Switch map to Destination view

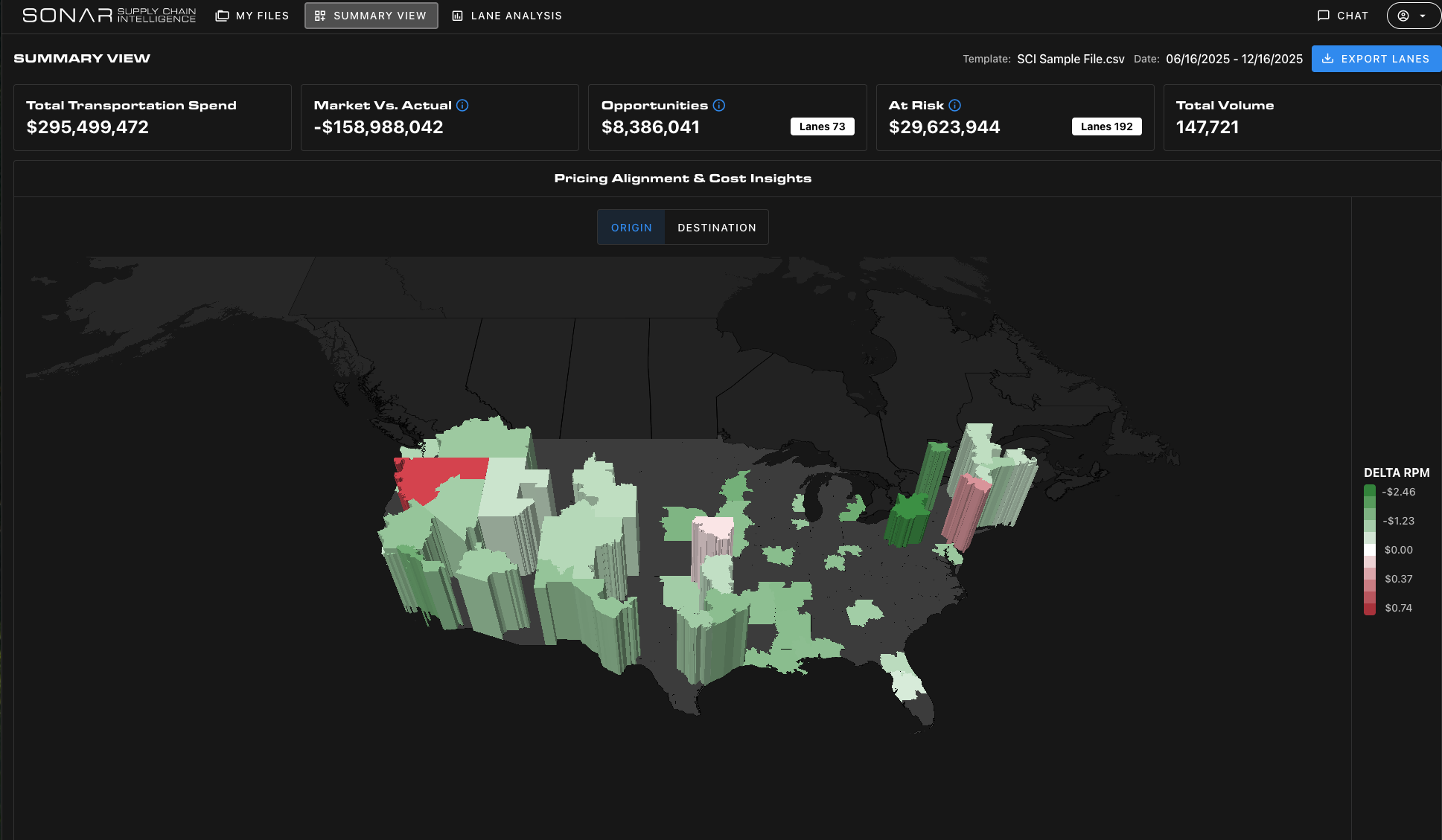click(716, 228)
